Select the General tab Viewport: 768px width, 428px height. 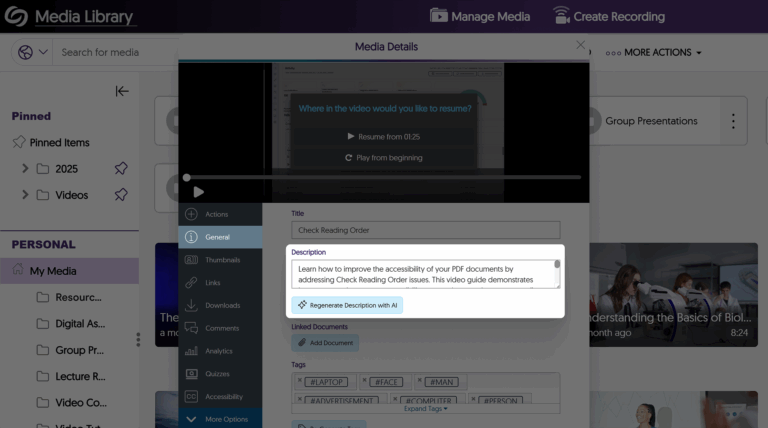220,237
